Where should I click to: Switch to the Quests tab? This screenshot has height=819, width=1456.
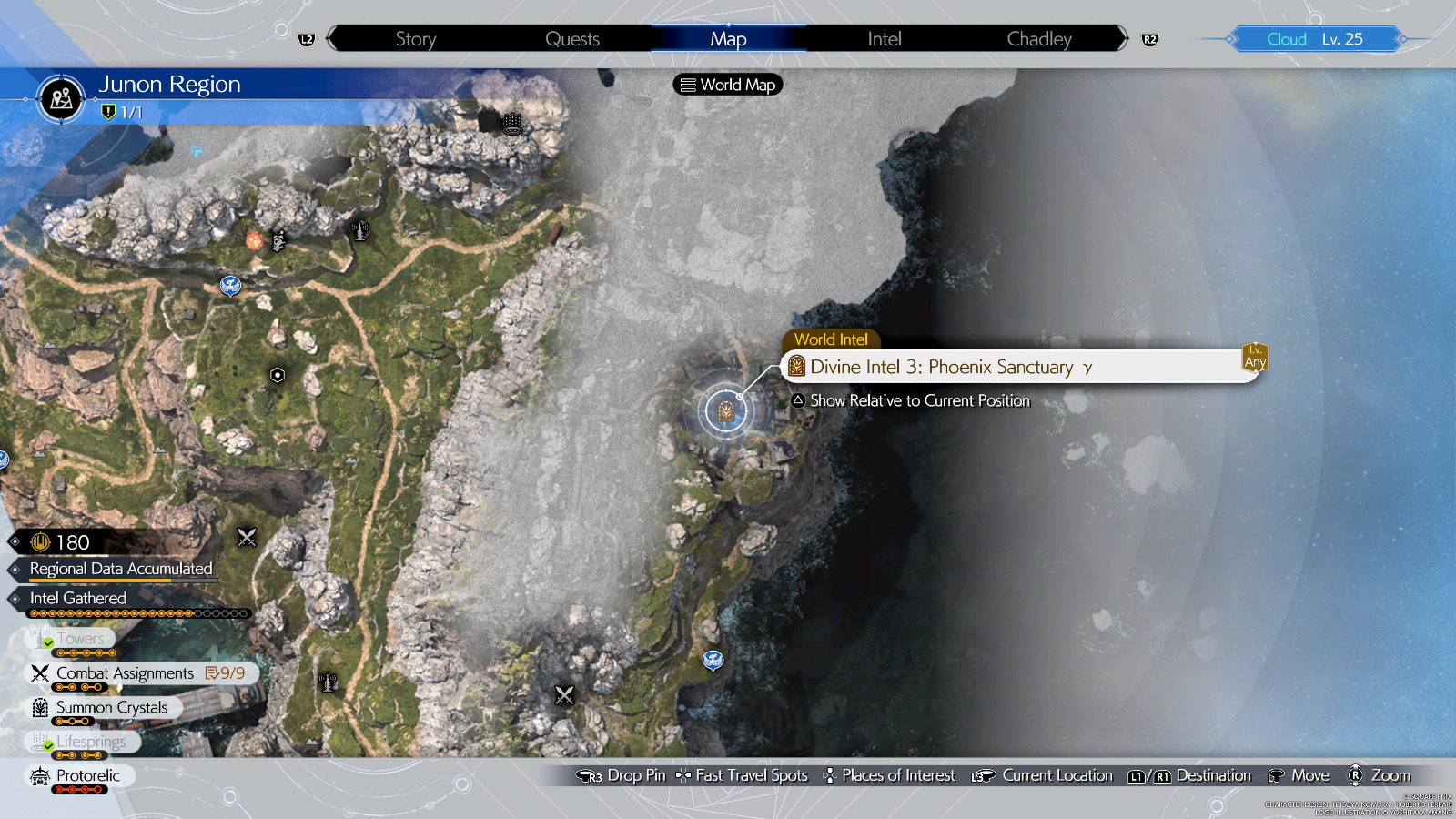pos(571,39)
